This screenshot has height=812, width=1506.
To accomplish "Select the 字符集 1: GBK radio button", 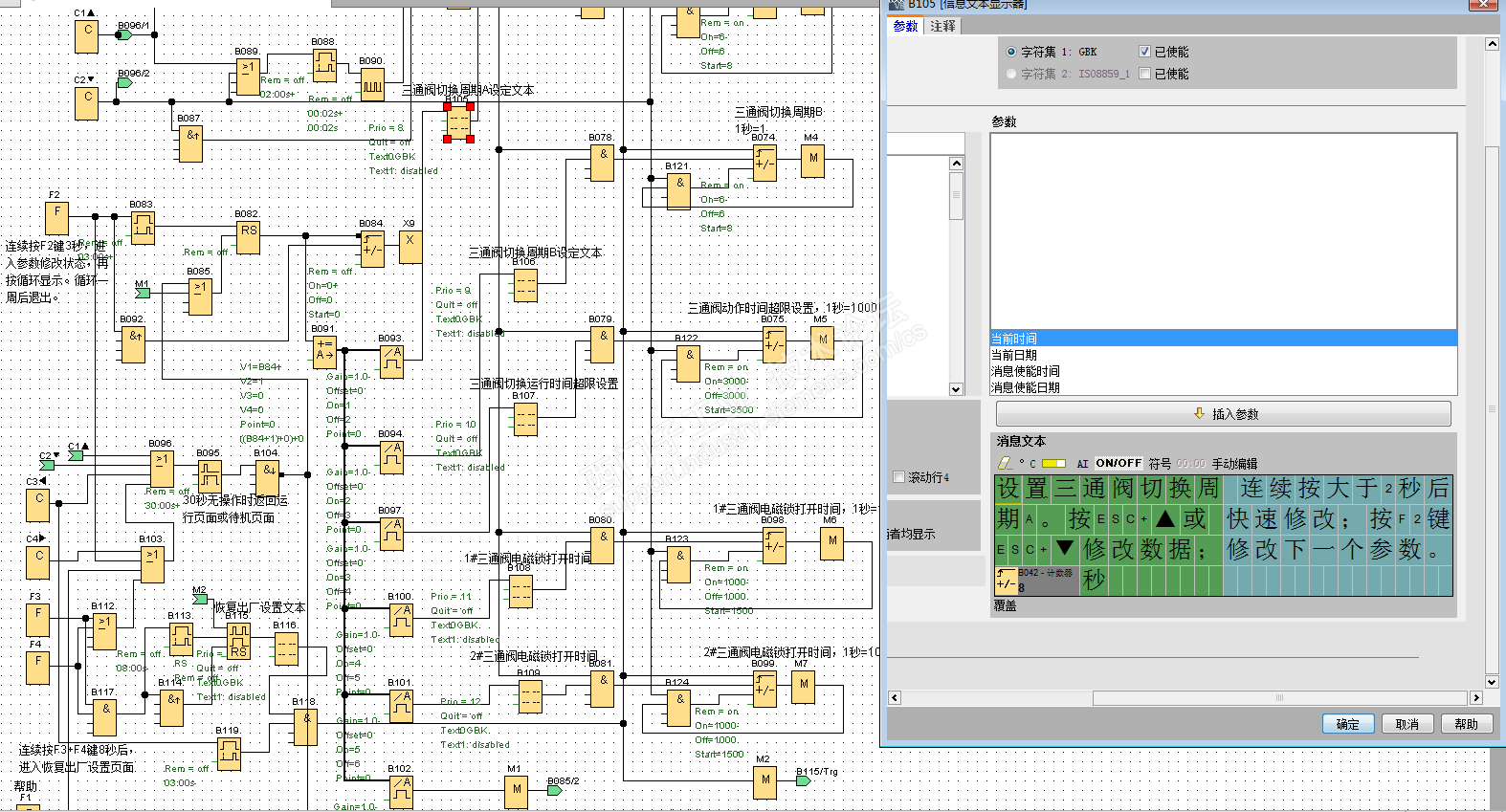I will [1012, 52].
